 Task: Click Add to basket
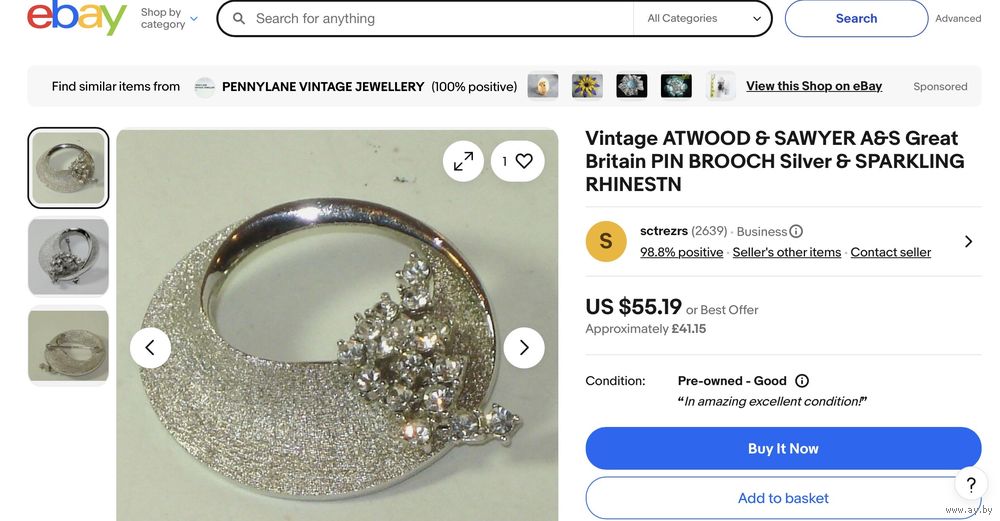tap(783, 498)
